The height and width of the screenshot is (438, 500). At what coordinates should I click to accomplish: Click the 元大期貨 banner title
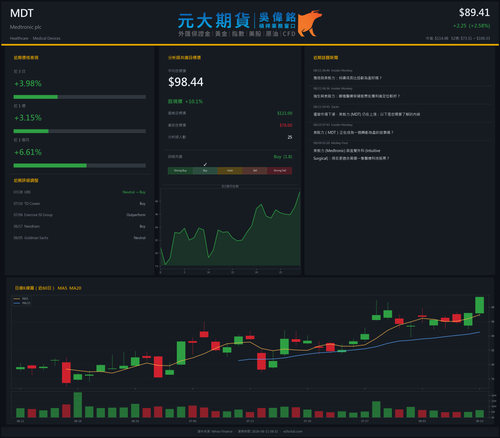214,21
